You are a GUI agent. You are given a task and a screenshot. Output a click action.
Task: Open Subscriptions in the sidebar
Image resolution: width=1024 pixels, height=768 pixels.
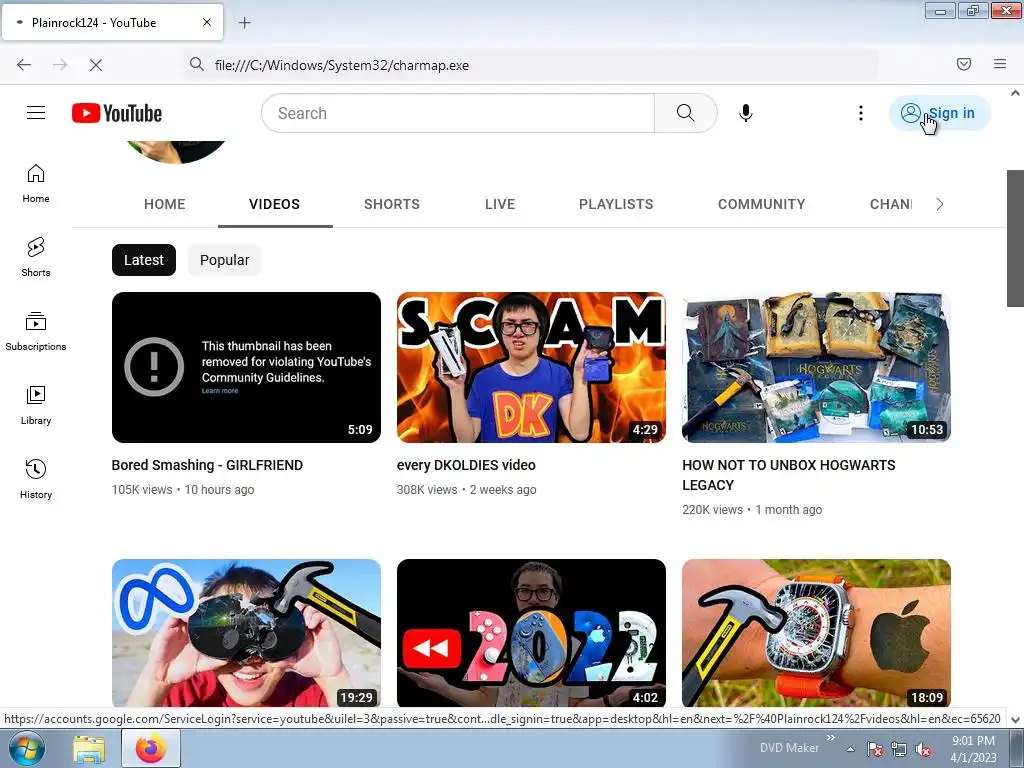pyautogui.click(x=36, y=331)
